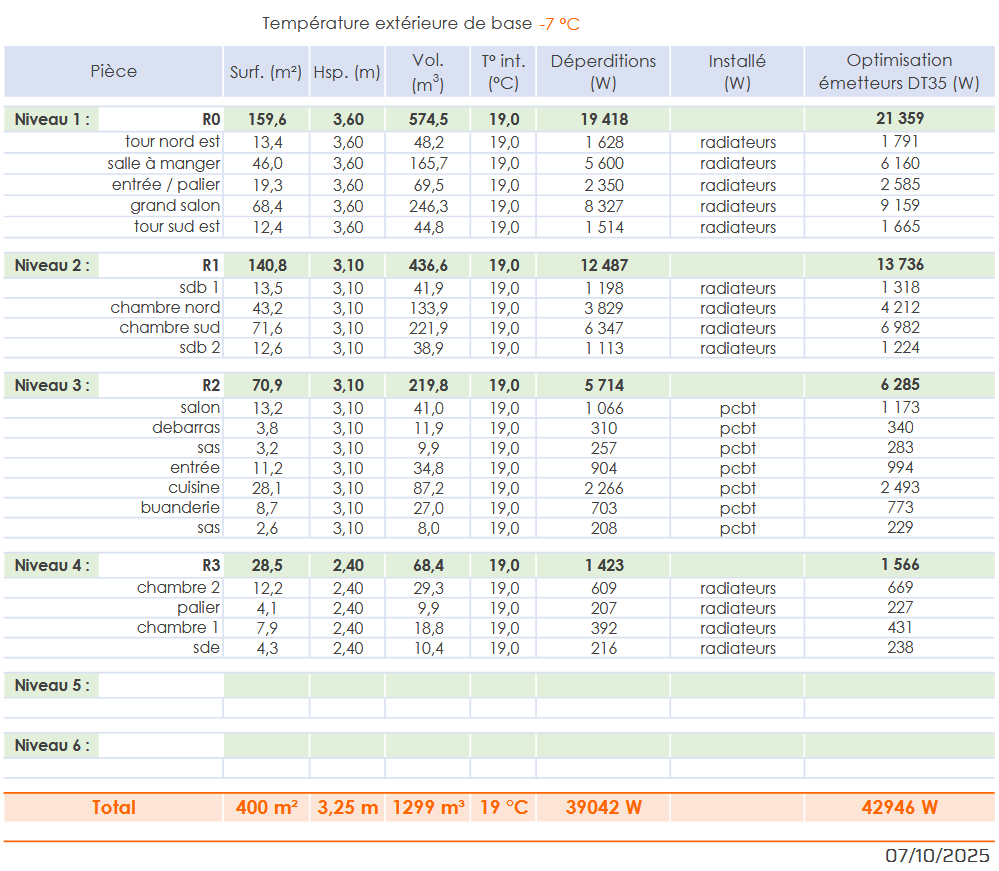The image size is (999, 871).
Task: Click the "salle à manger" surface value 46,0
Action: [x=267, y=163]
